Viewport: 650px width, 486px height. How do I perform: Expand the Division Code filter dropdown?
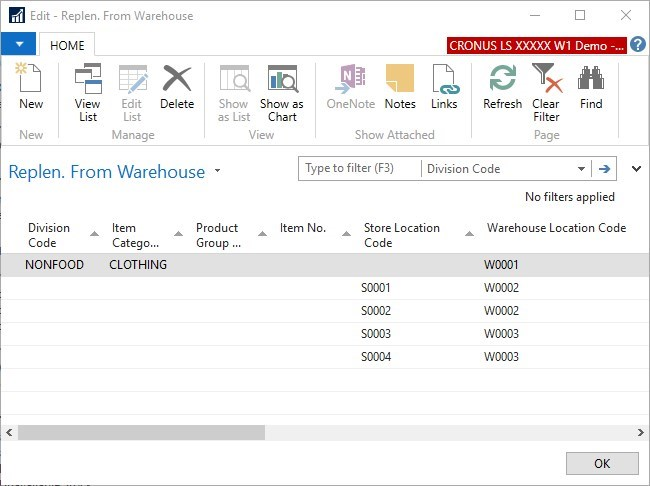tap(582, 169)
